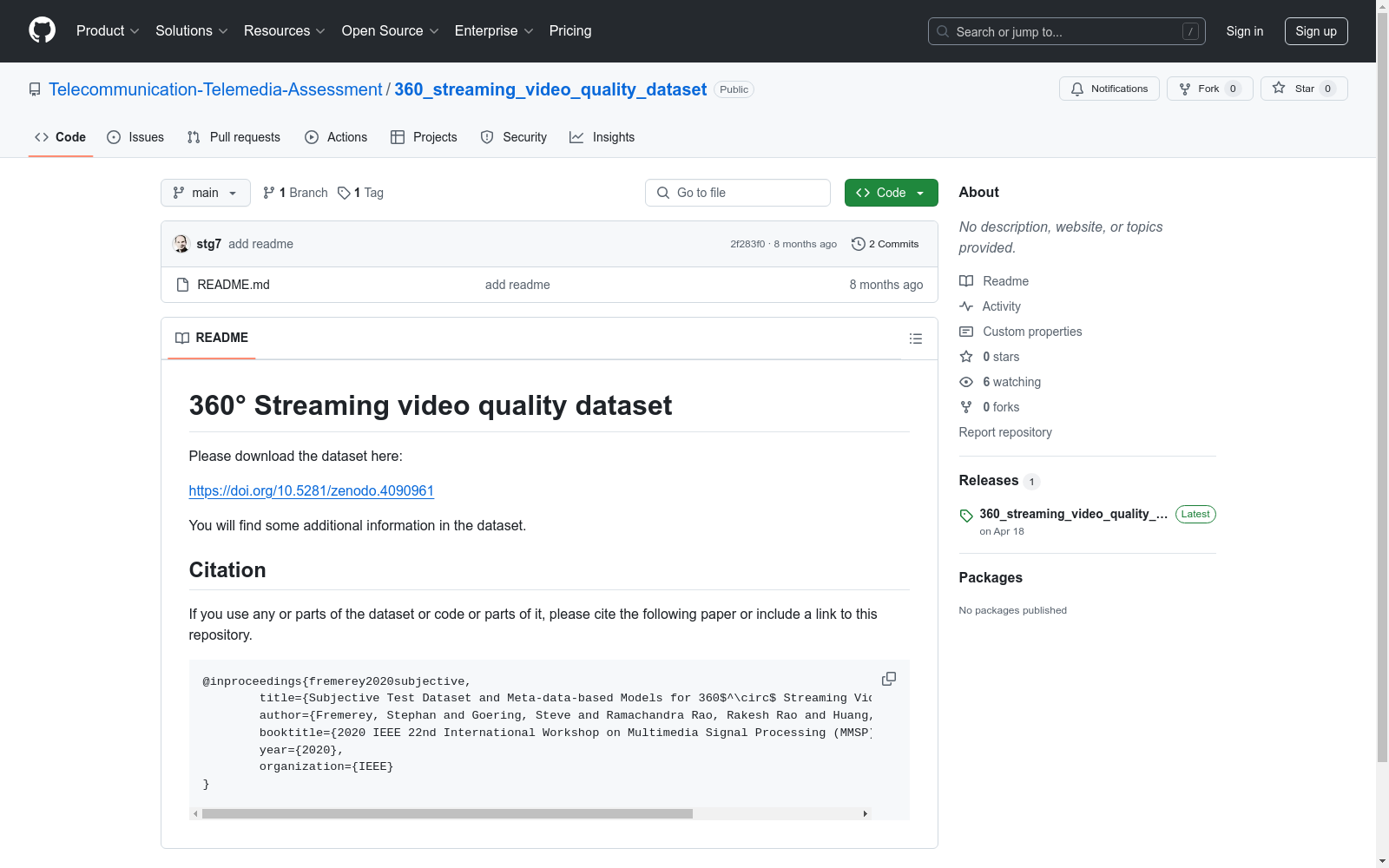Open the GitHub home logo
This screenshot has width=1389, height=868.
tap(42, 30)
